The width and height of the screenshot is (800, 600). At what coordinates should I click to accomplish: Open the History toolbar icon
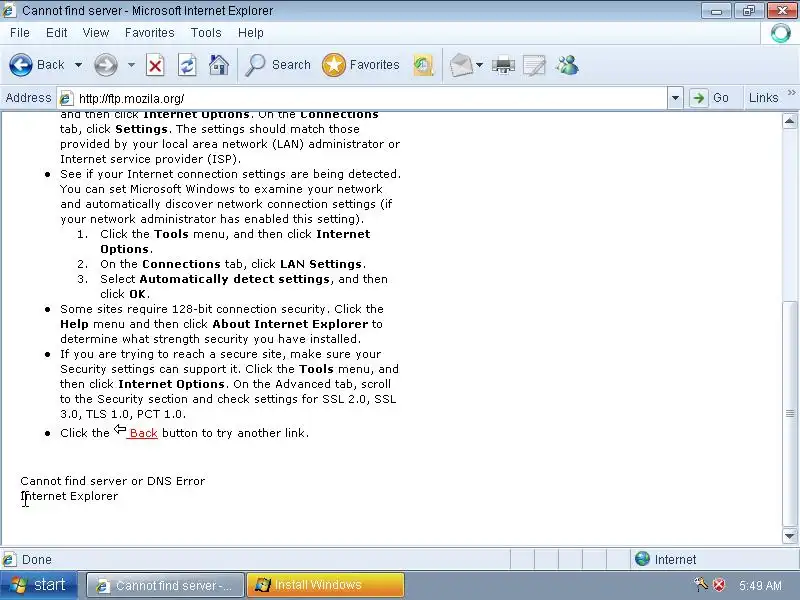(423, 65)
